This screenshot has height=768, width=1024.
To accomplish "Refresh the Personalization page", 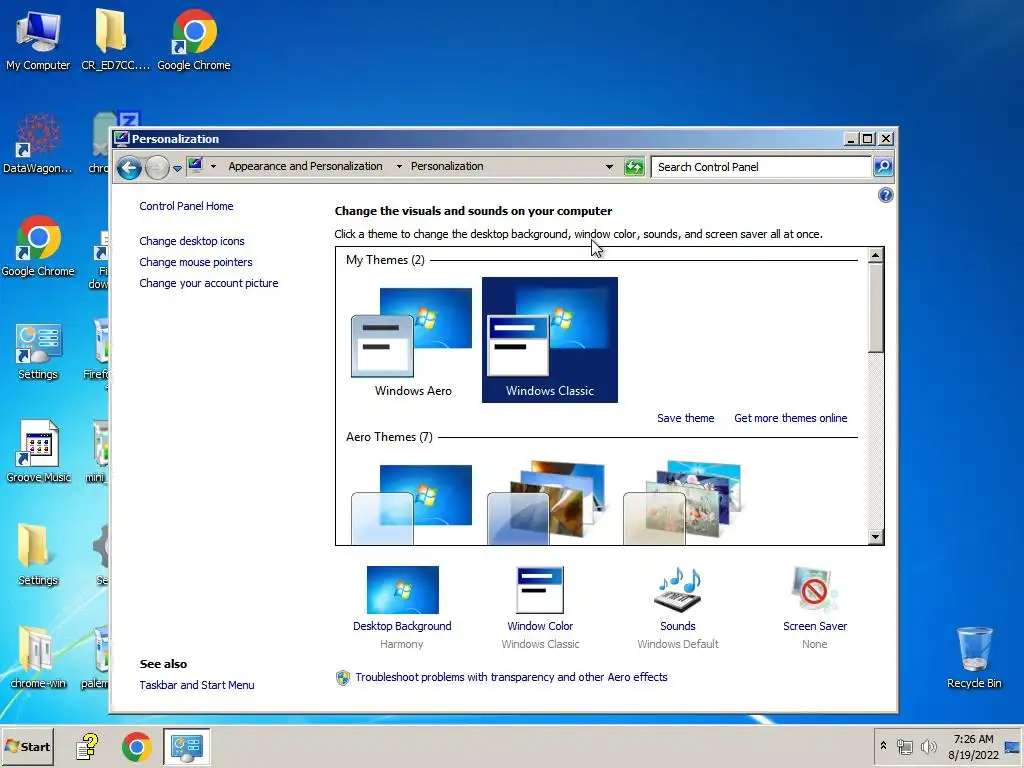I will coord(634,167).
